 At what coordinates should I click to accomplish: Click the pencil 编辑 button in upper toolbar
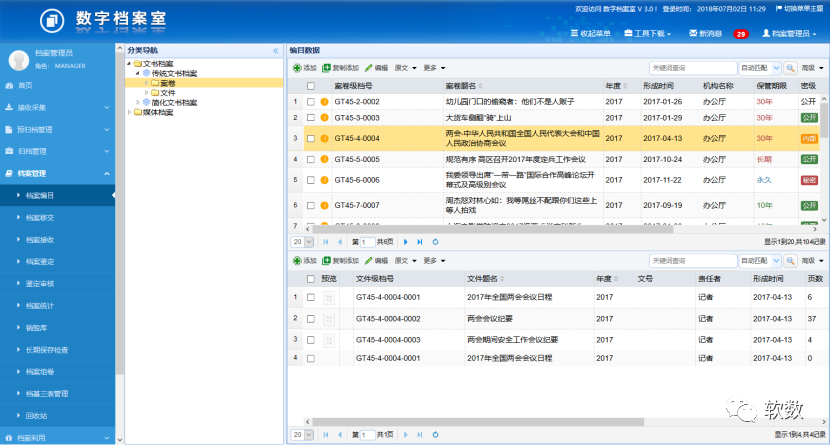point(376,68)
